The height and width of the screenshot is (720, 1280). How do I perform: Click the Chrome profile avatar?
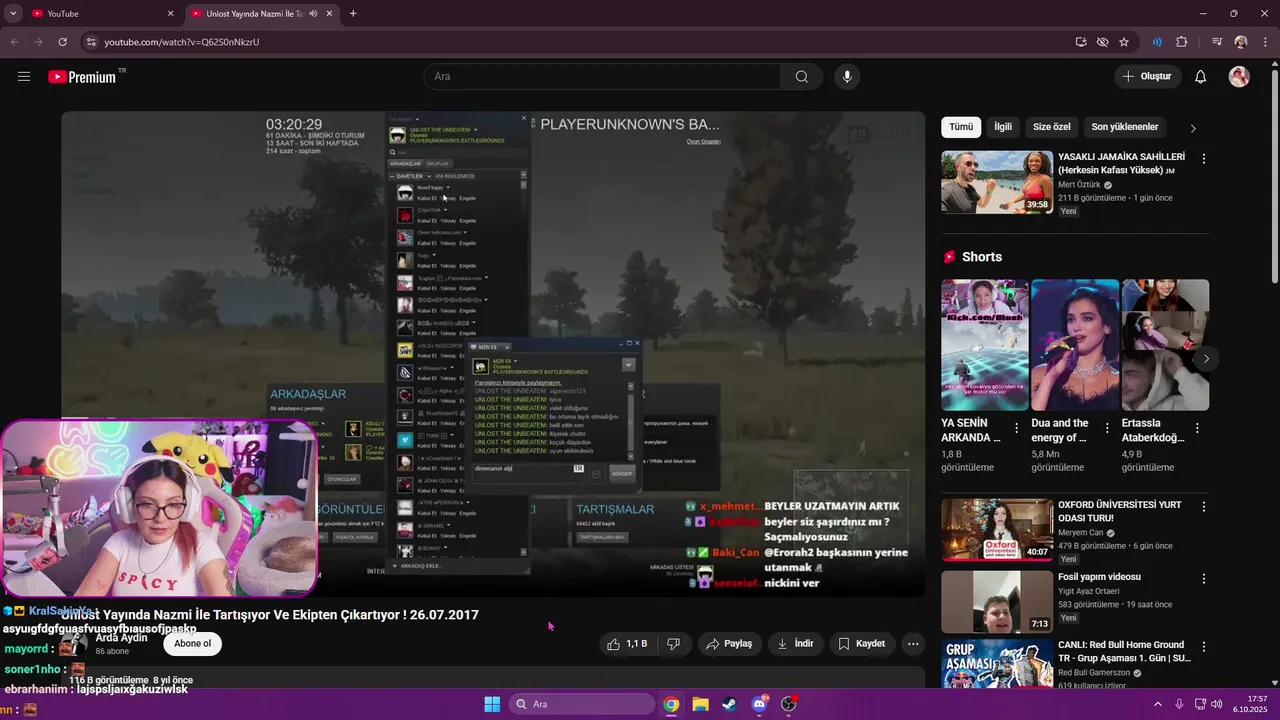click(1241, 42)
